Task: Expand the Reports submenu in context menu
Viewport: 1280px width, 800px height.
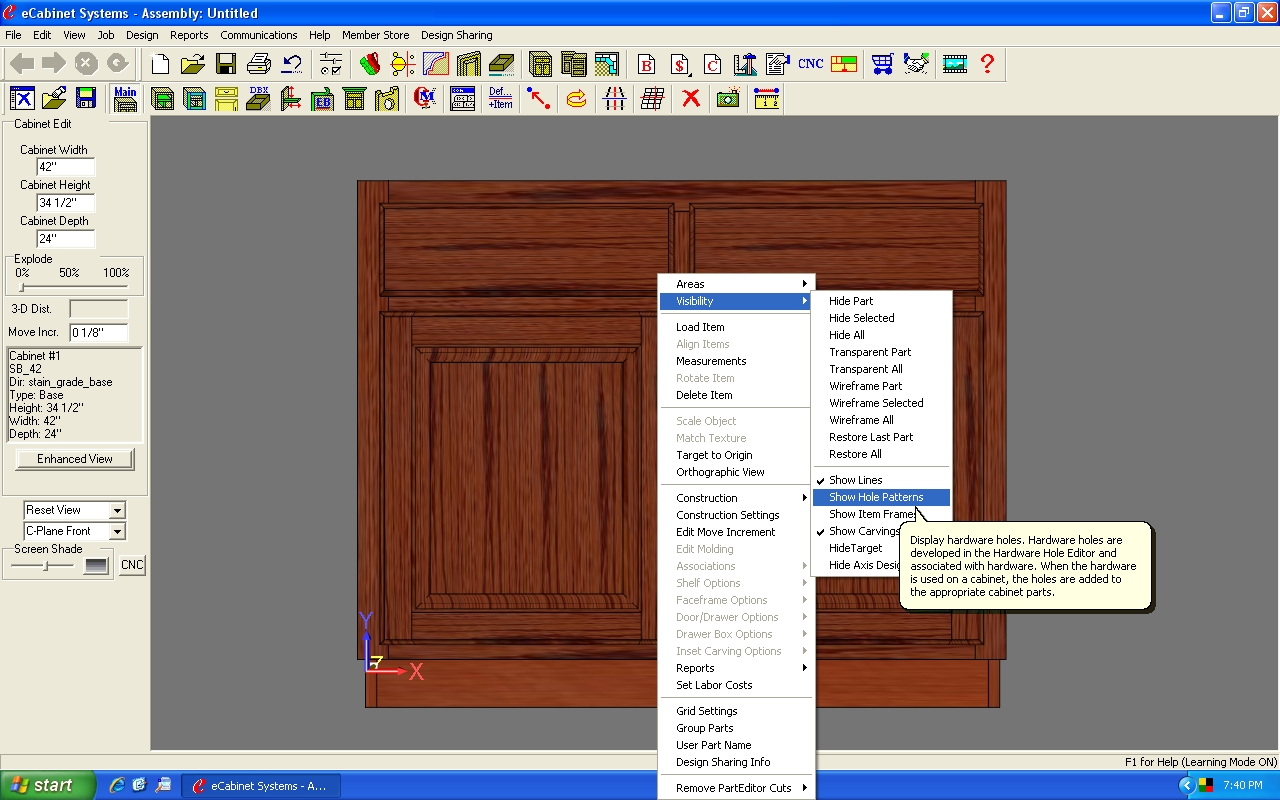Action: tap(737, 668)
